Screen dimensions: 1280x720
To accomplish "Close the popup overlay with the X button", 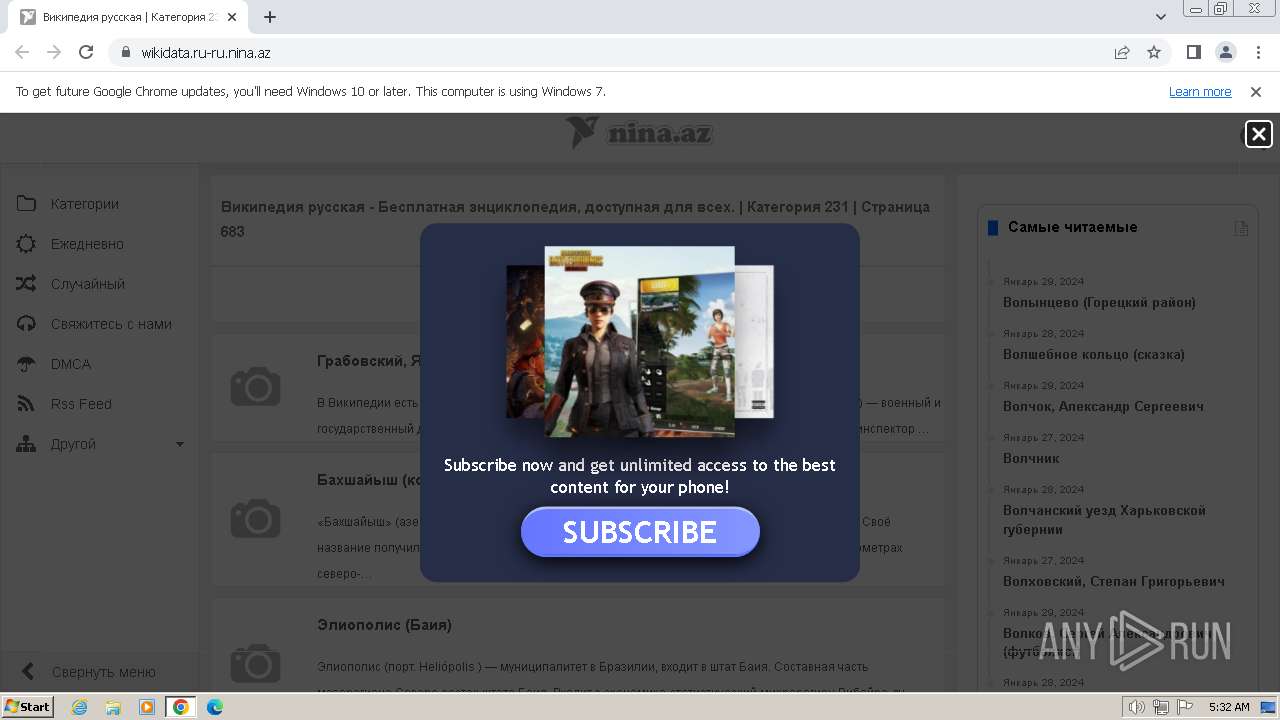I will click(1258, 134).
